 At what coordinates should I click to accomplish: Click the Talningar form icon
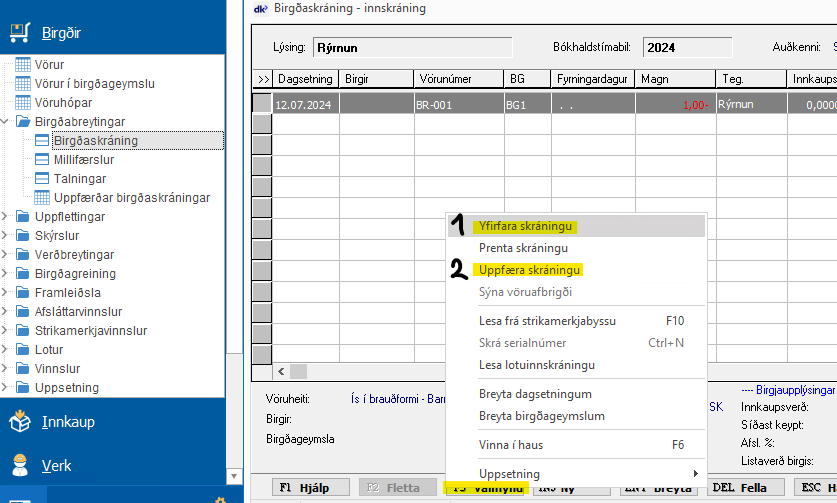pos(42,179)
